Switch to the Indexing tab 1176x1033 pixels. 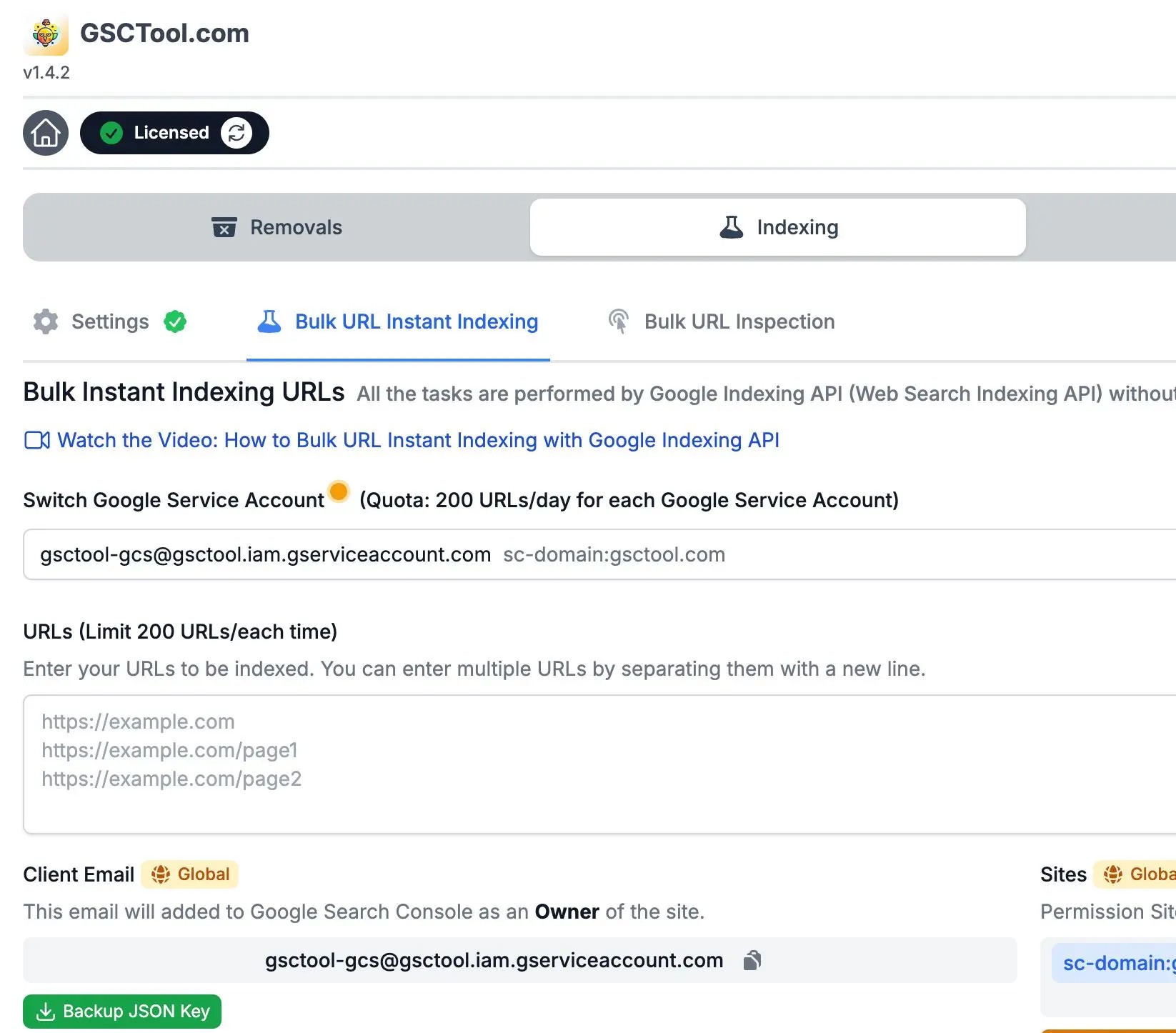778,227
